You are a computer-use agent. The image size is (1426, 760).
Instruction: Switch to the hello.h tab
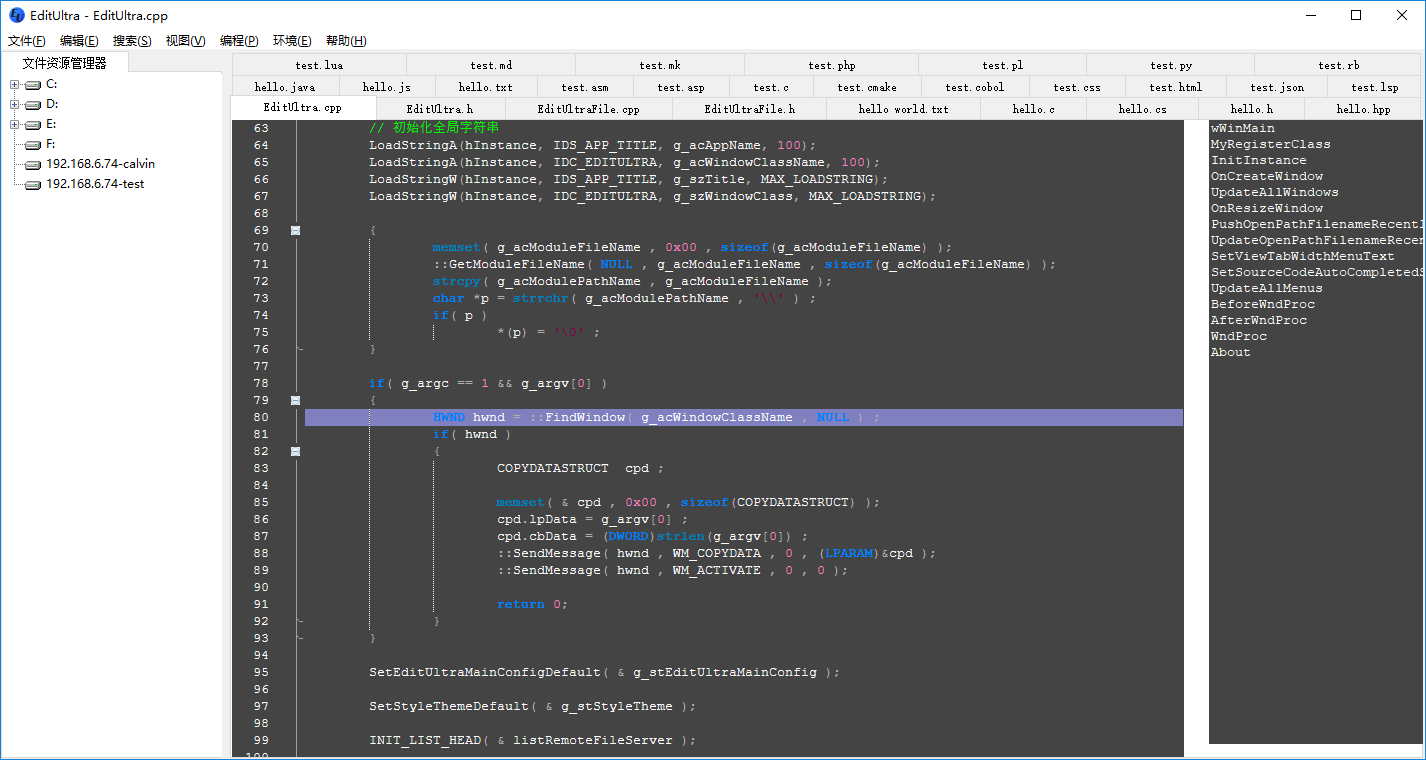[x=1251, y=109]
